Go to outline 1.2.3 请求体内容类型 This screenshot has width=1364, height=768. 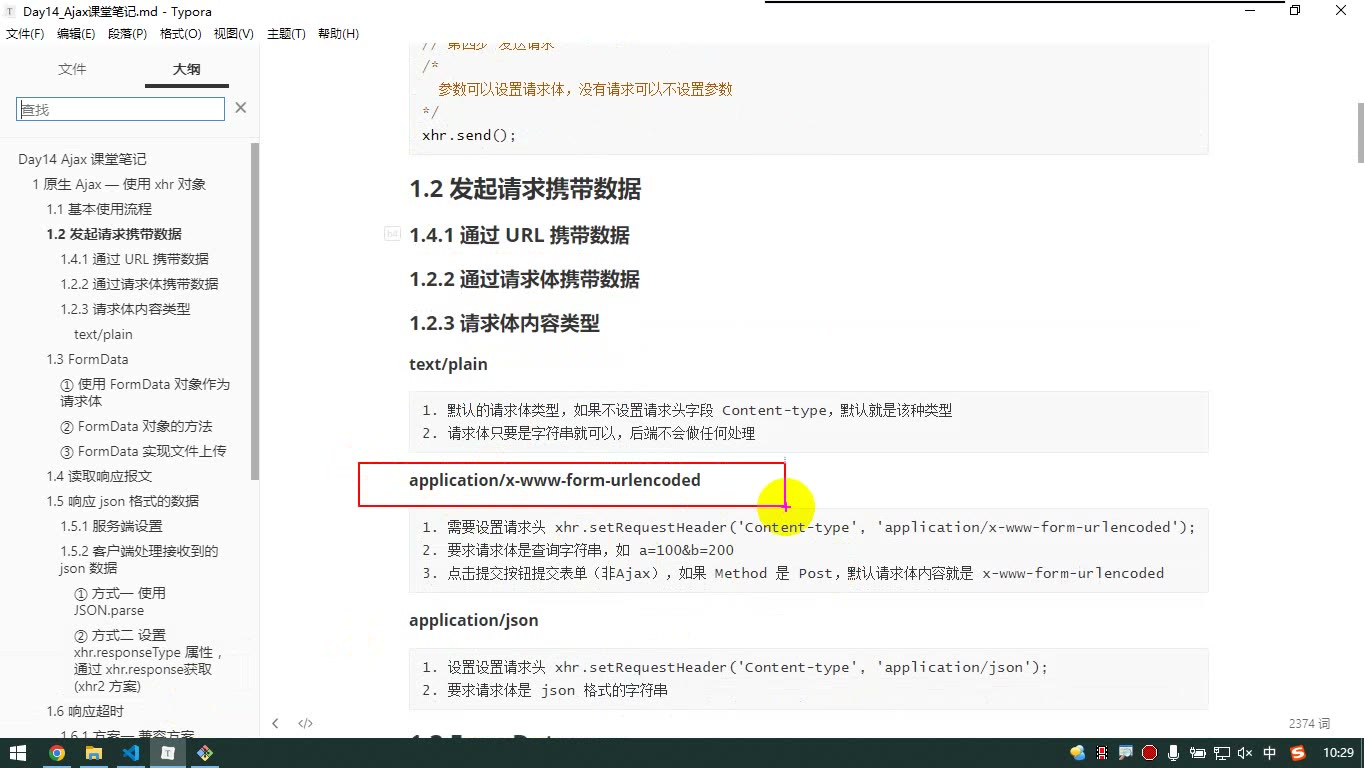pyautogui.click(x=125, y=309)
